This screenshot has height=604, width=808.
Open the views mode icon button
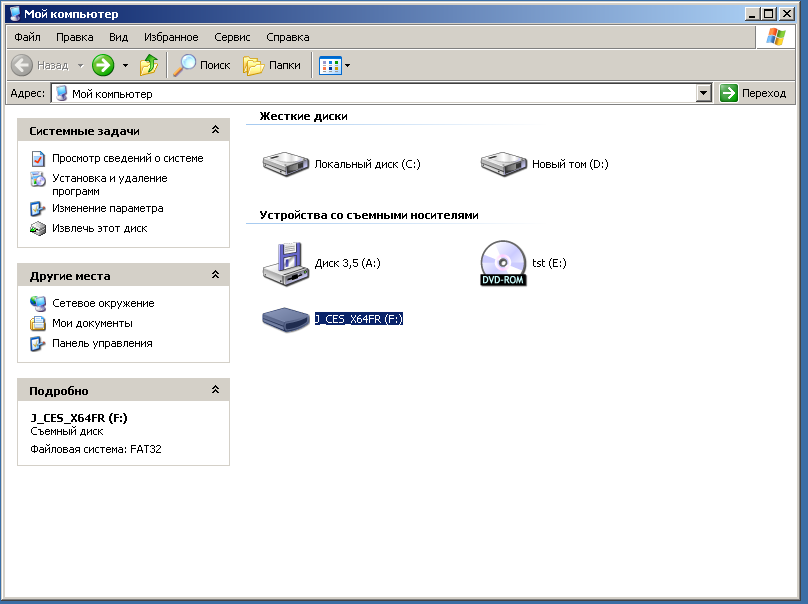[330, 65]
